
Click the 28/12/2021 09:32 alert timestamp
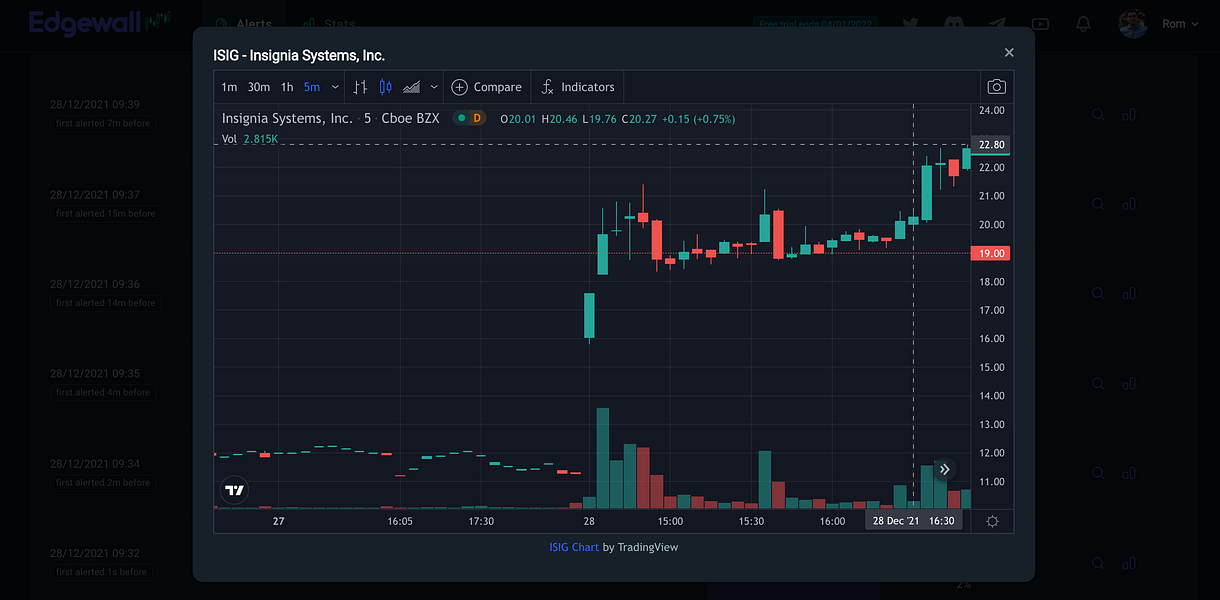click(x=94, y=553)
